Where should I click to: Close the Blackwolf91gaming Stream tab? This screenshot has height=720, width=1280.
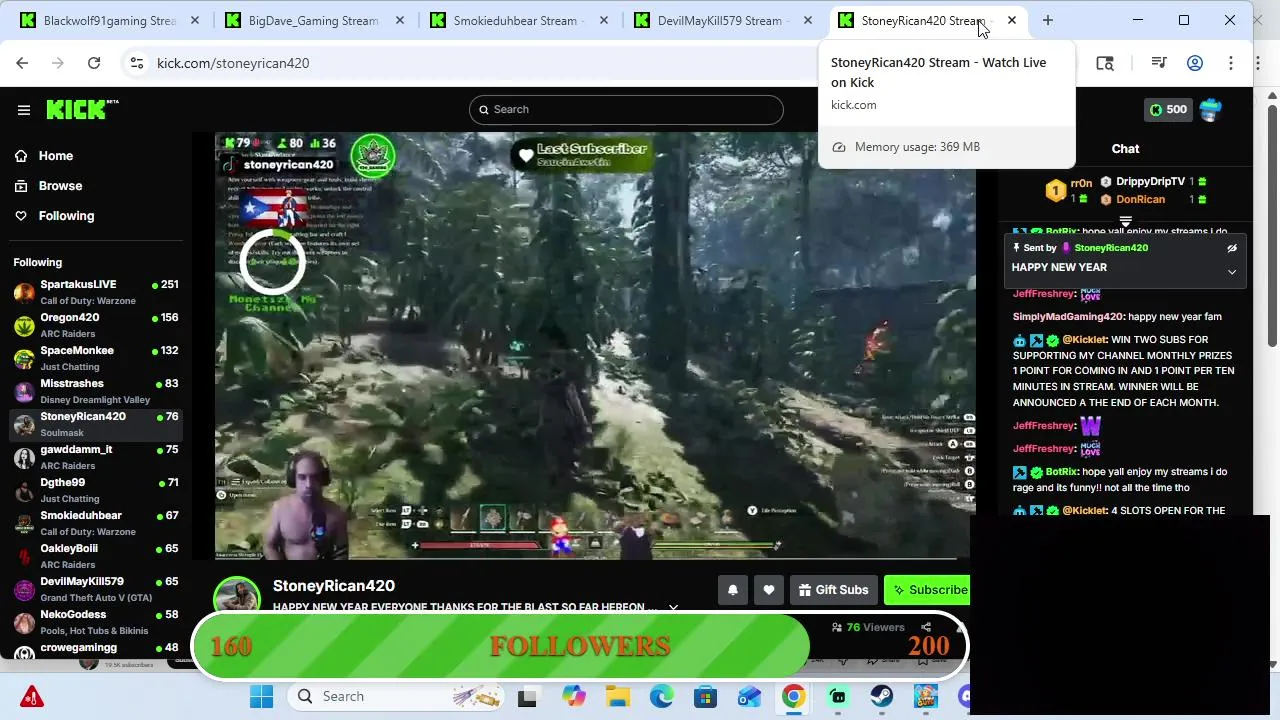point(195,20)
